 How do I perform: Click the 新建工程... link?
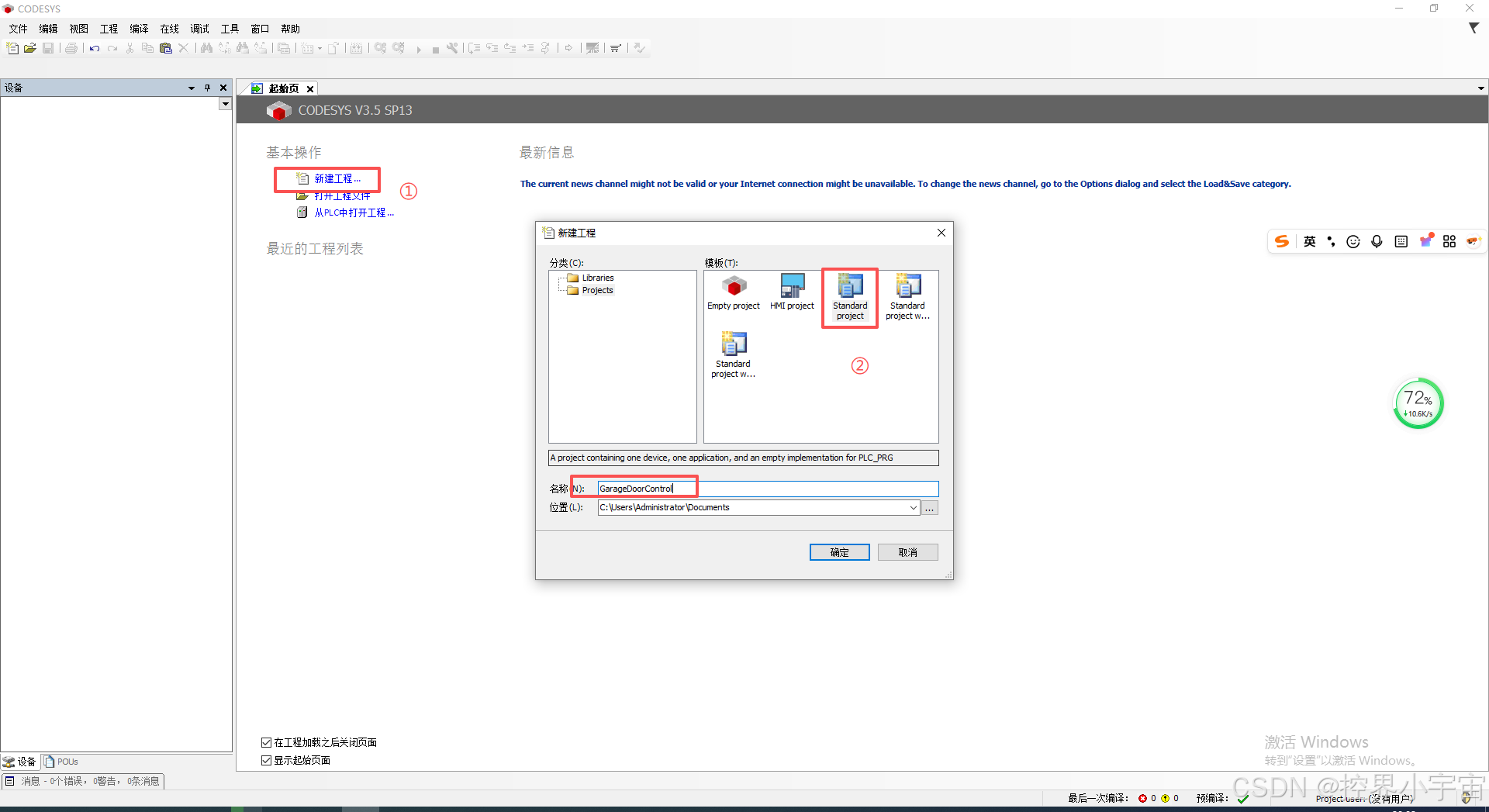[337, 178]
